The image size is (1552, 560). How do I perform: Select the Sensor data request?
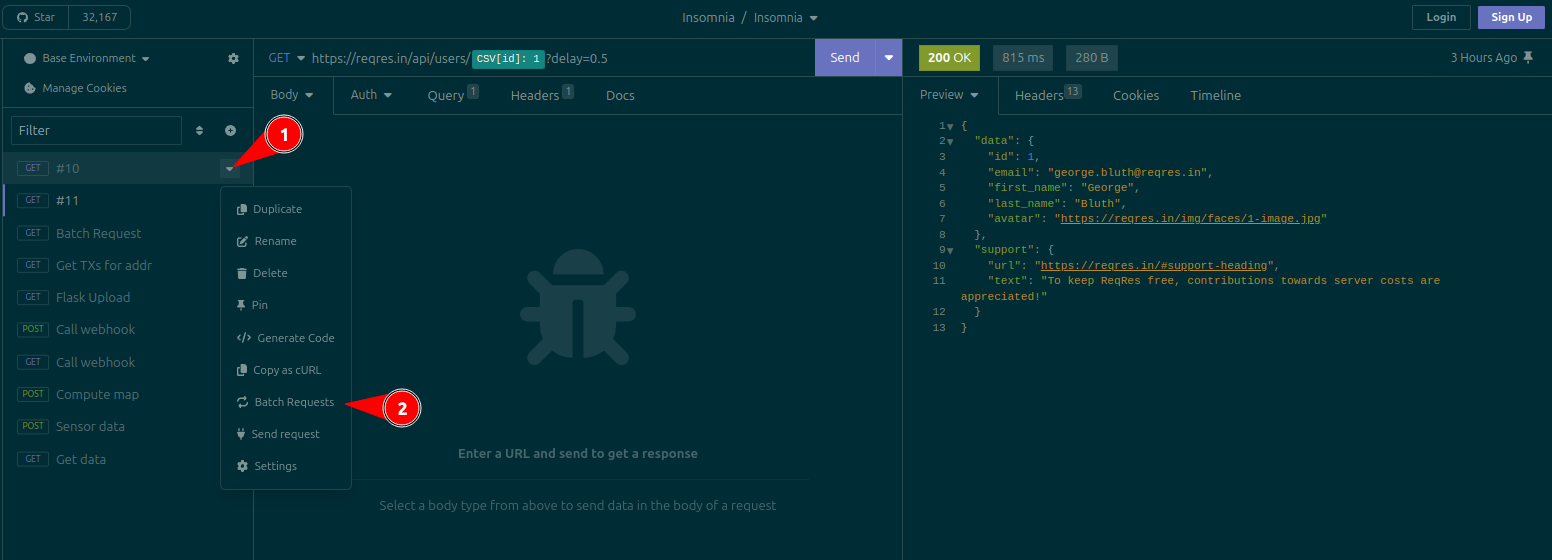(x=127, y=426)
